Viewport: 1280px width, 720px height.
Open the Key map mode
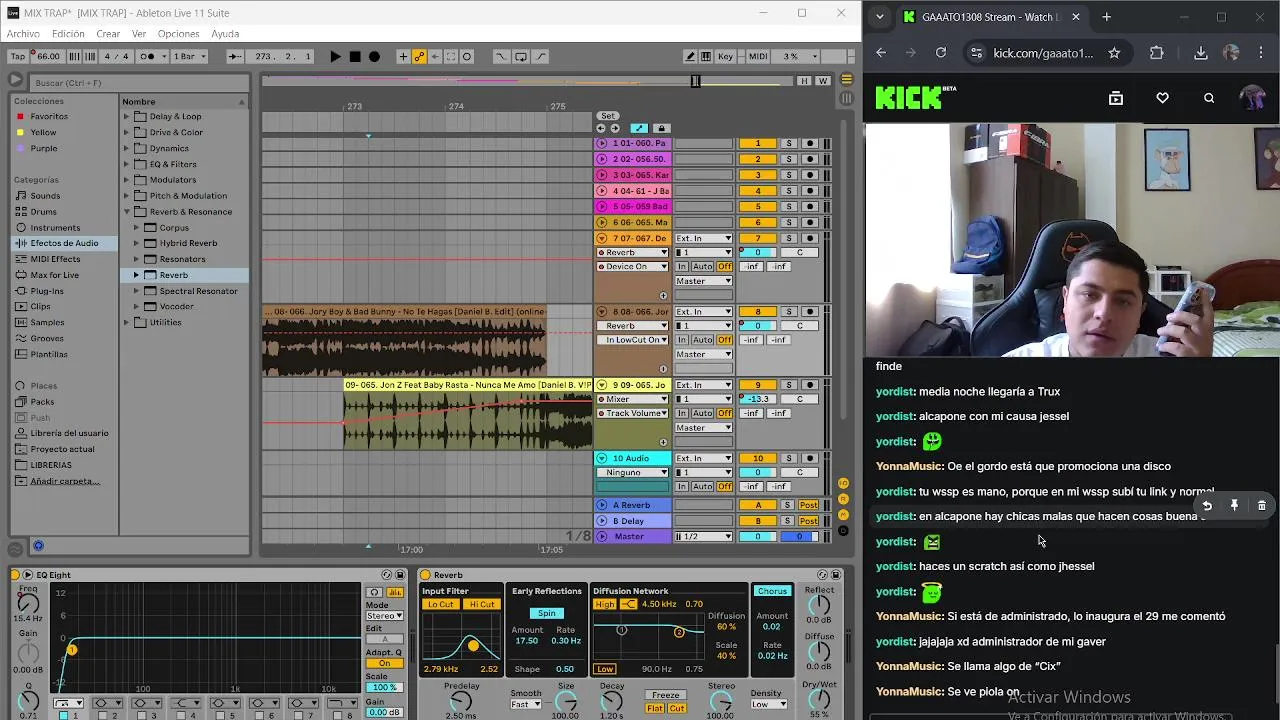pyautogui.click(x=726, y=57)
